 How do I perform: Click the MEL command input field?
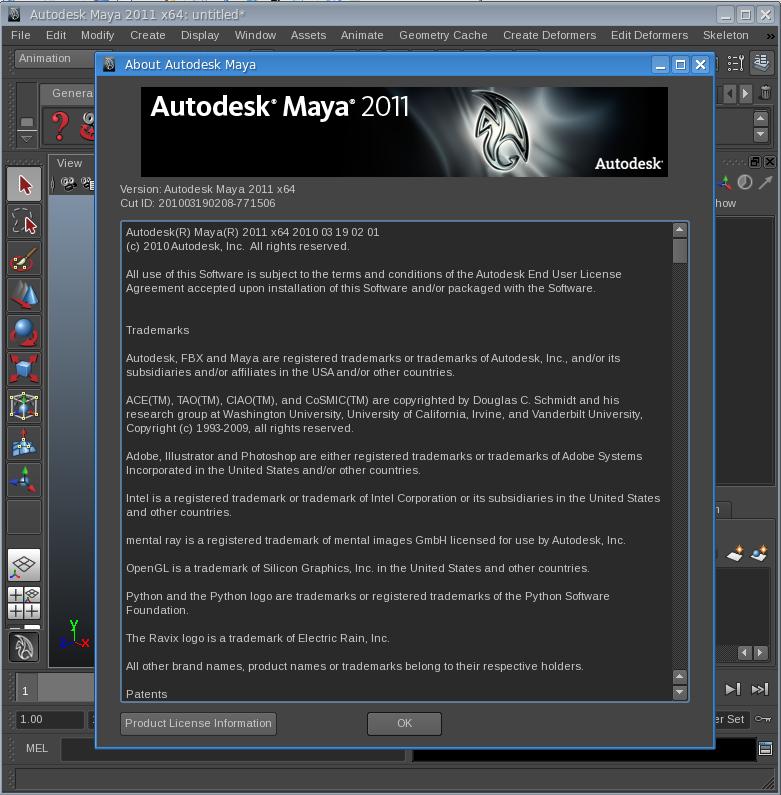click(x=233, y=749)
